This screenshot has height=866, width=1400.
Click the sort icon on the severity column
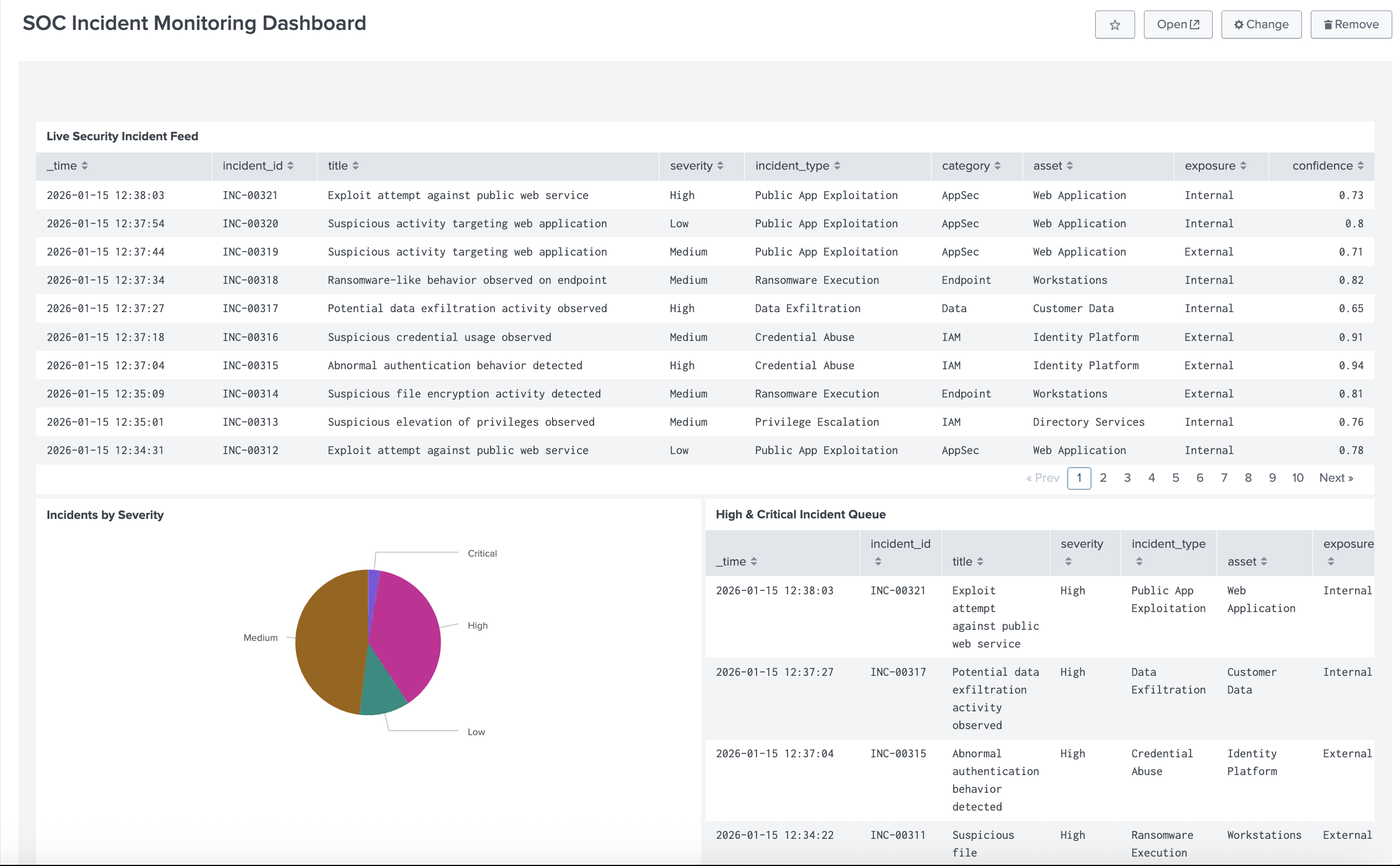(721, 166)
